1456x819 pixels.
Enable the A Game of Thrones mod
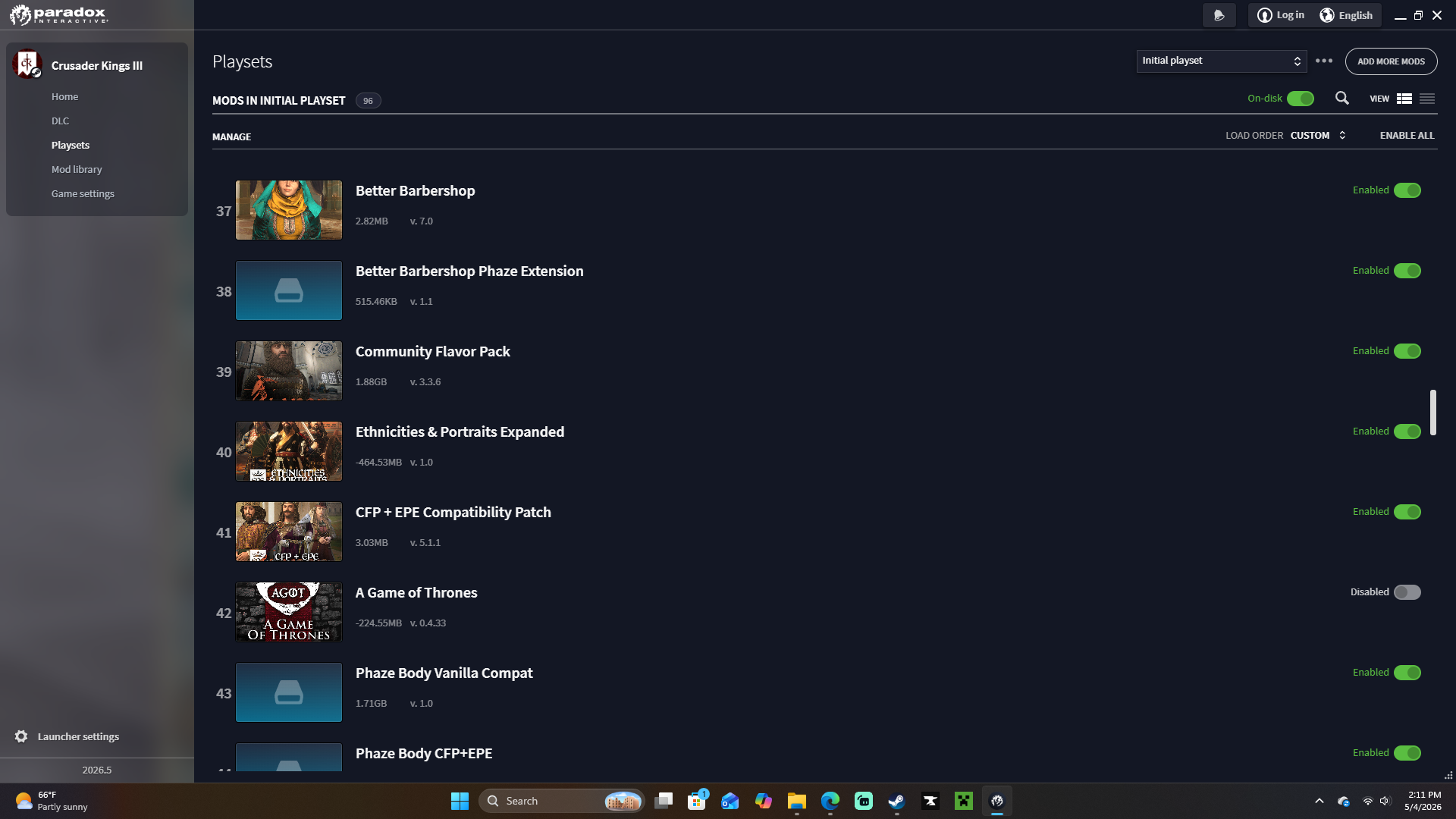pos(1407,592)
